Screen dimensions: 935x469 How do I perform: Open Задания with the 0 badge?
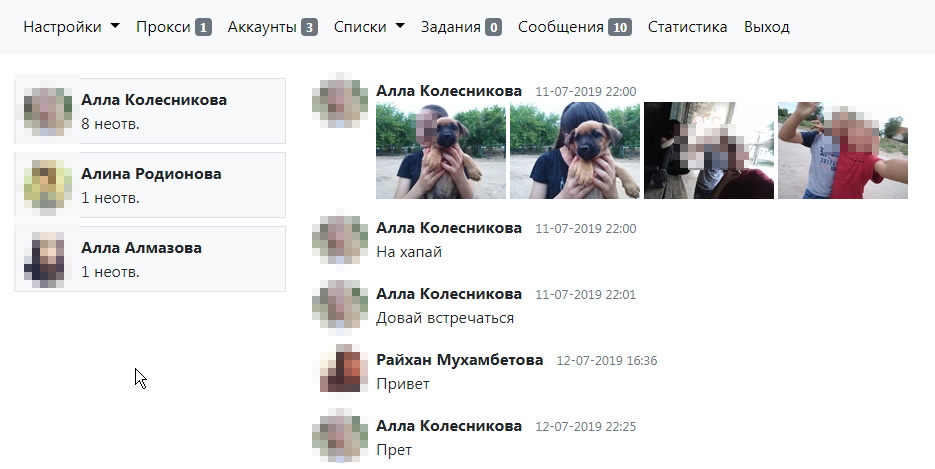(461, 27)
